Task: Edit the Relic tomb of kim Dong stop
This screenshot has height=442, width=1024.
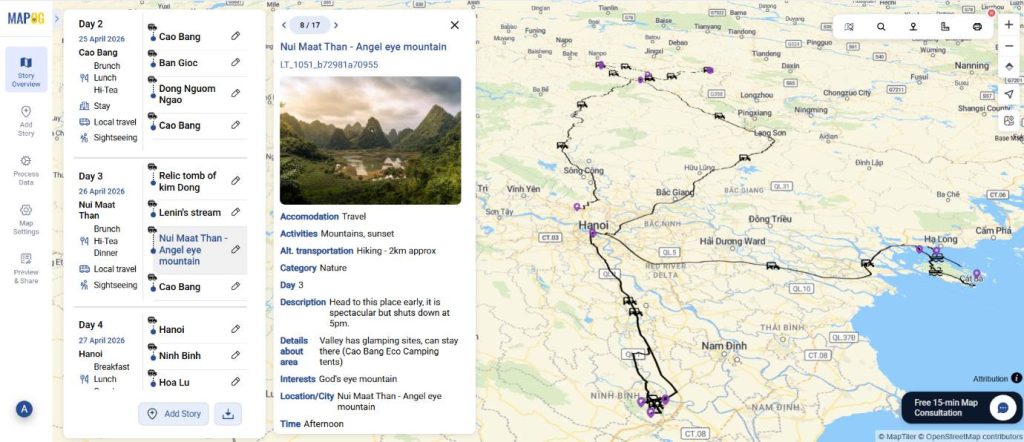Action: pos(236,180)
